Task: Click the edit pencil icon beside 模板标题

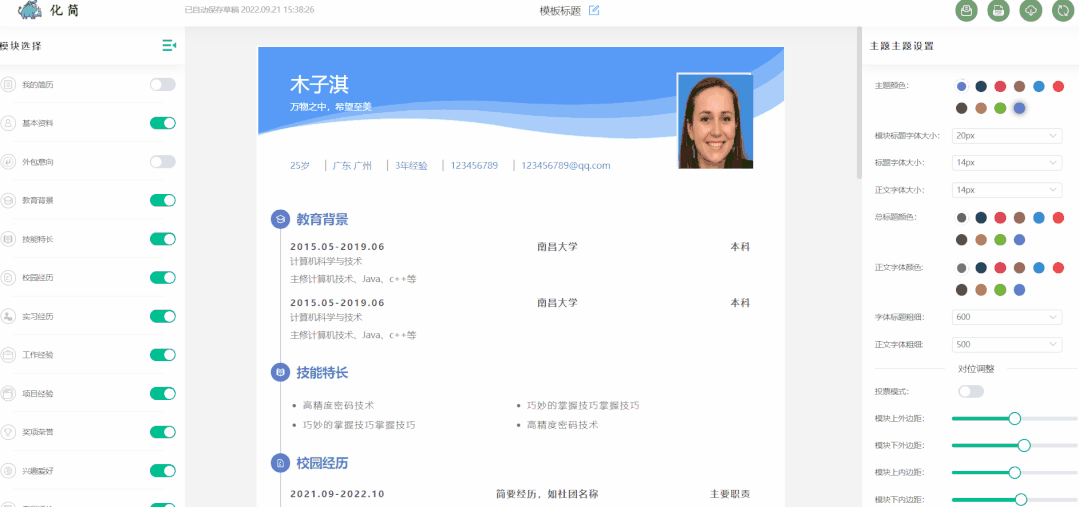Action: 595,10
